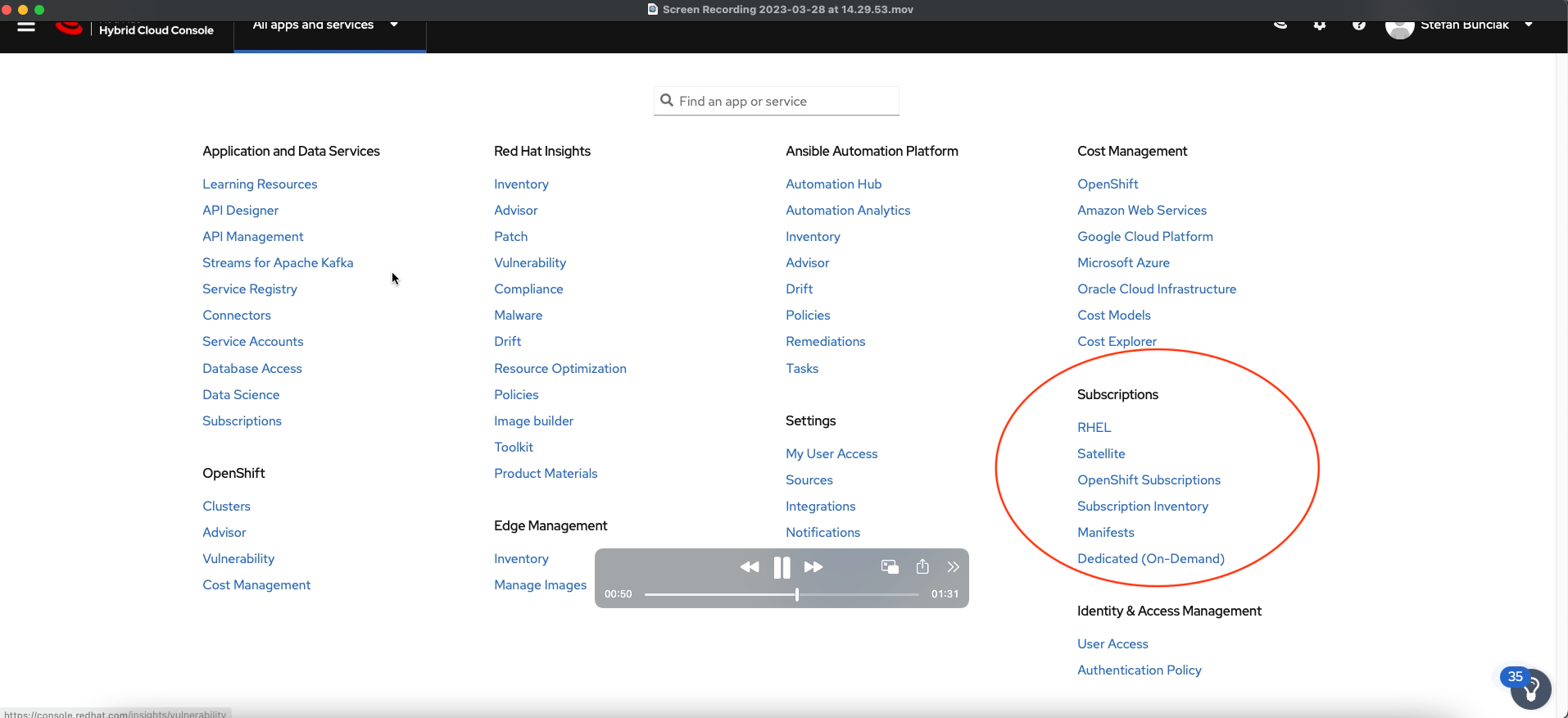Navigate to Connectors
The height and width of the screenshot is (718, 1568).
point(237,316)
